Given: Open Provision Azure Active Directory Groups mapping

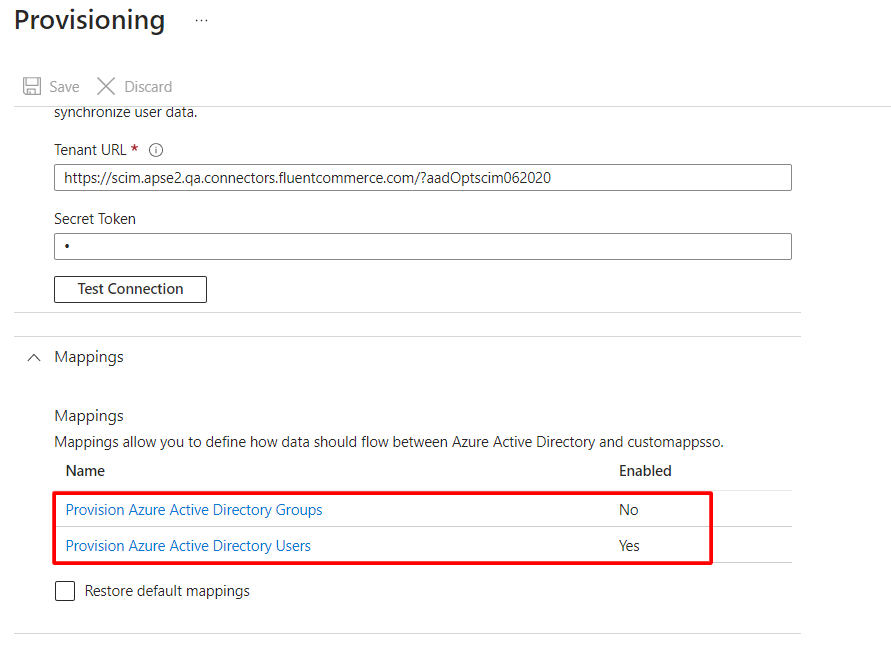Looking at the screenshot, I should point(194,510).
